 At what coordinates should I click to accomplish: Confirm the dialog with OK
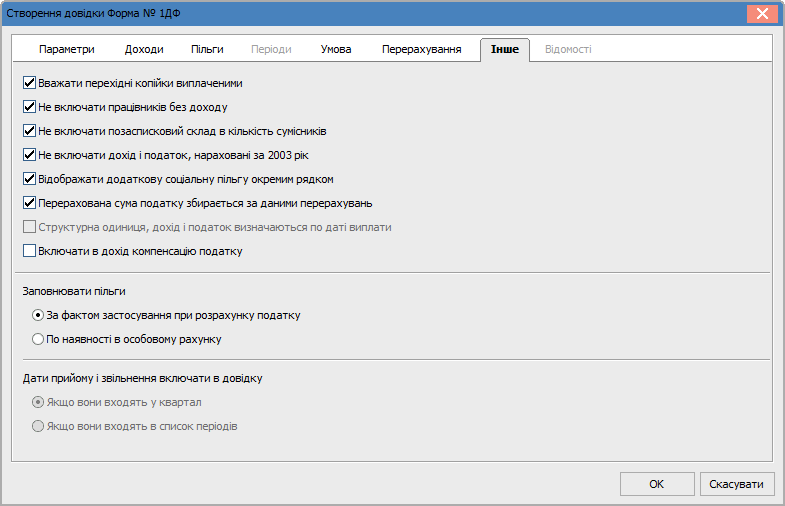[x=657, y=484]
